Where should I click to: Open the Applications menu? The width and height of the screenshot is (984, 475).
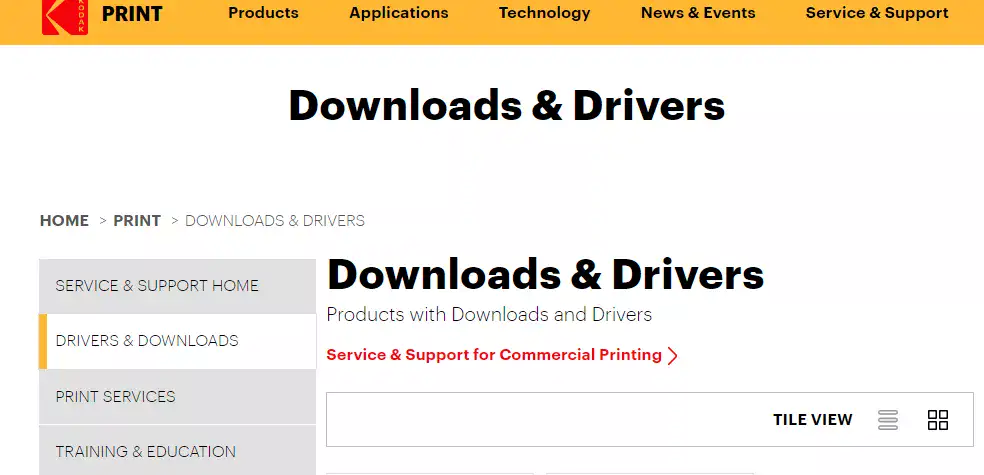399,13
